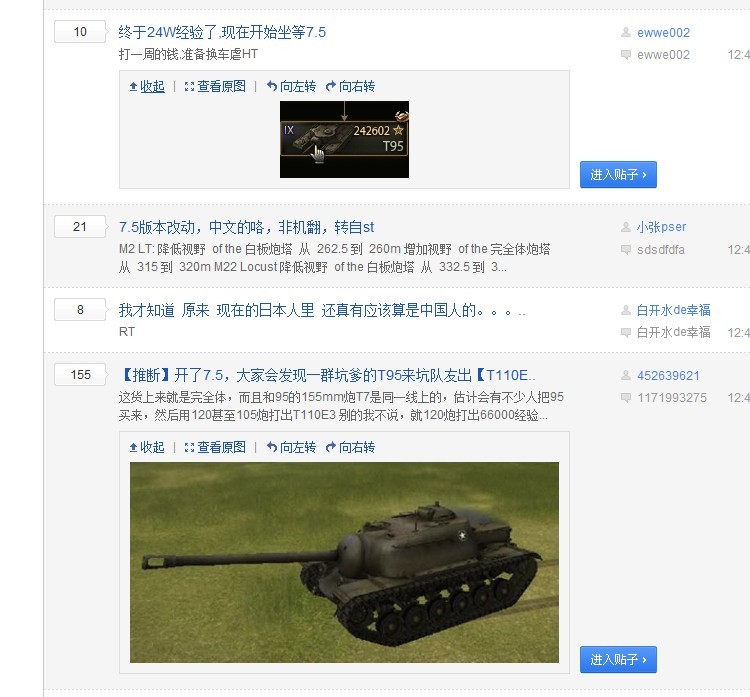Open author profile 452639621
750x697 pixels.
[668, 376]
